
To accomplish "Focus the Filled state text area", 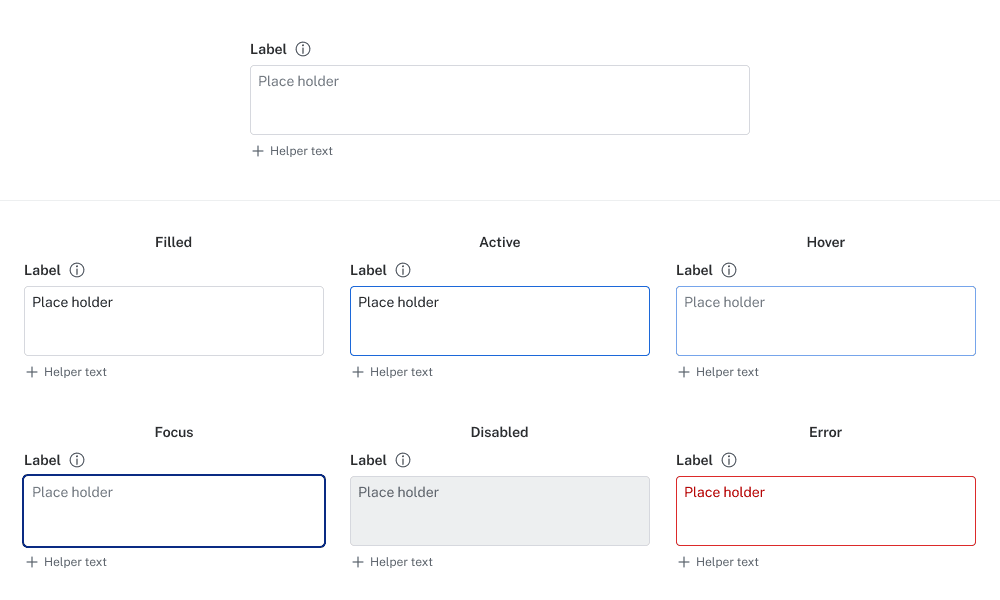I will (x=173, y=321).
